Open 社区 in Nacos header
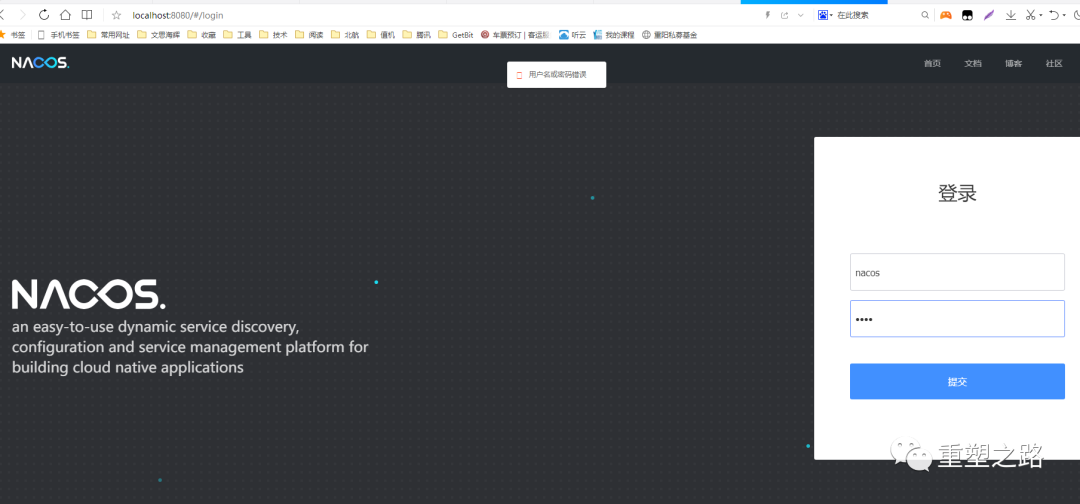The image size is (1080, 504). click(1054, 63)
